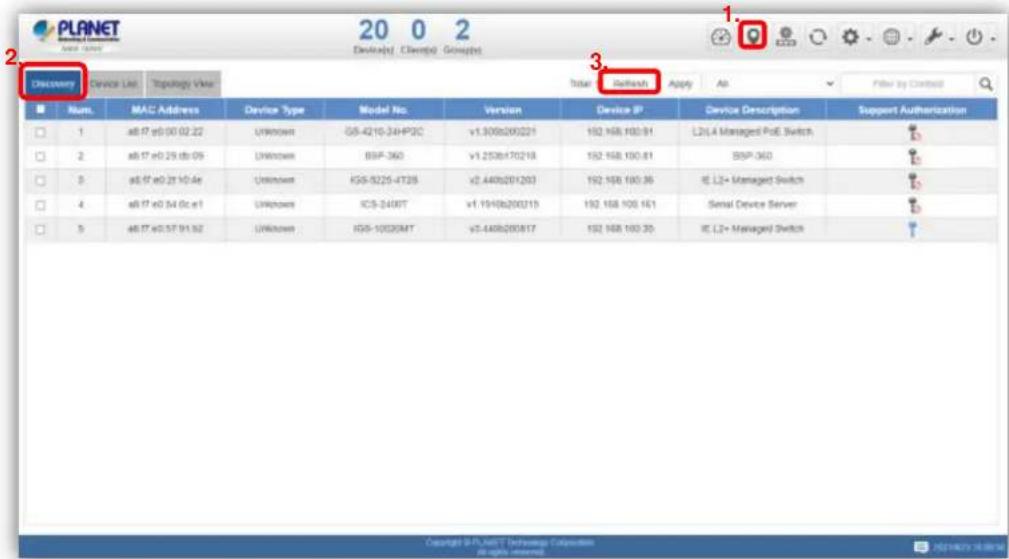1009x559 pixels.
Task: Select MAC address ending 0c:e1
Action: click(165, 205)
